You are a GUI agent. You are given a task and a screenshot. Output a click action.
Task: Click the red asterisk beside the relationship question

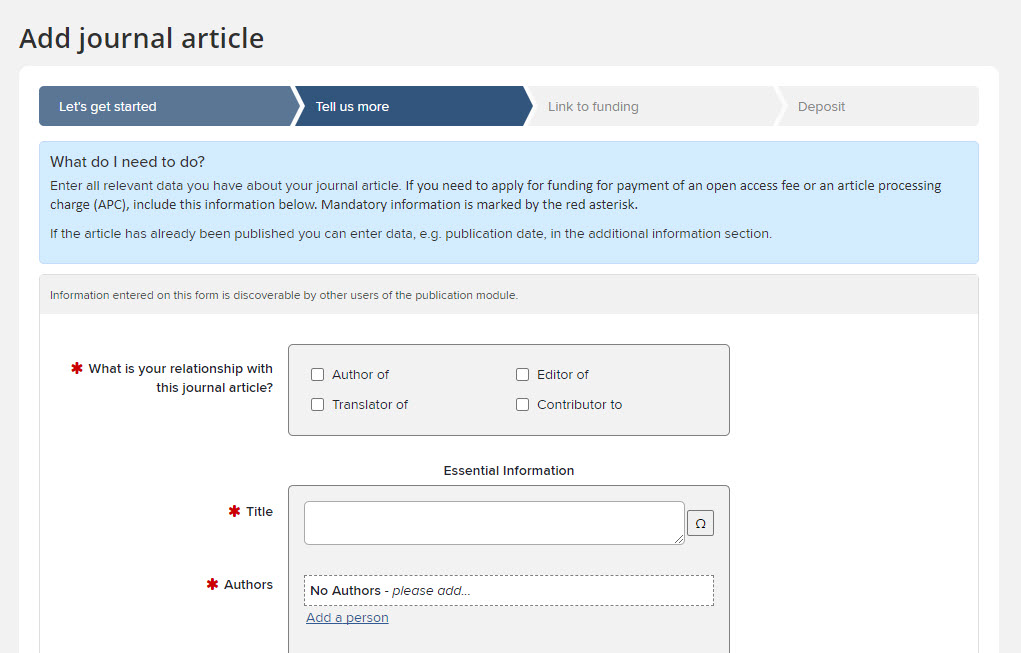77,369
